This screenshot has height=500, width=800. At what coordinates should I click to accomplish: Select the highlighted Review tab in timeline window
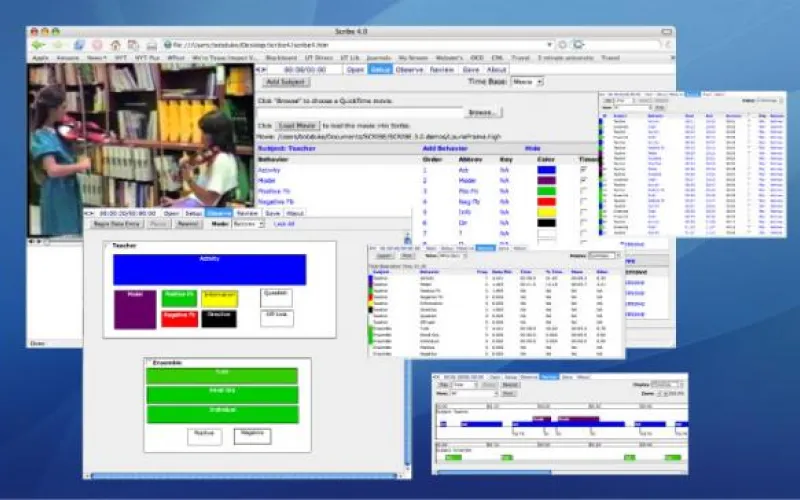point(549,377)
